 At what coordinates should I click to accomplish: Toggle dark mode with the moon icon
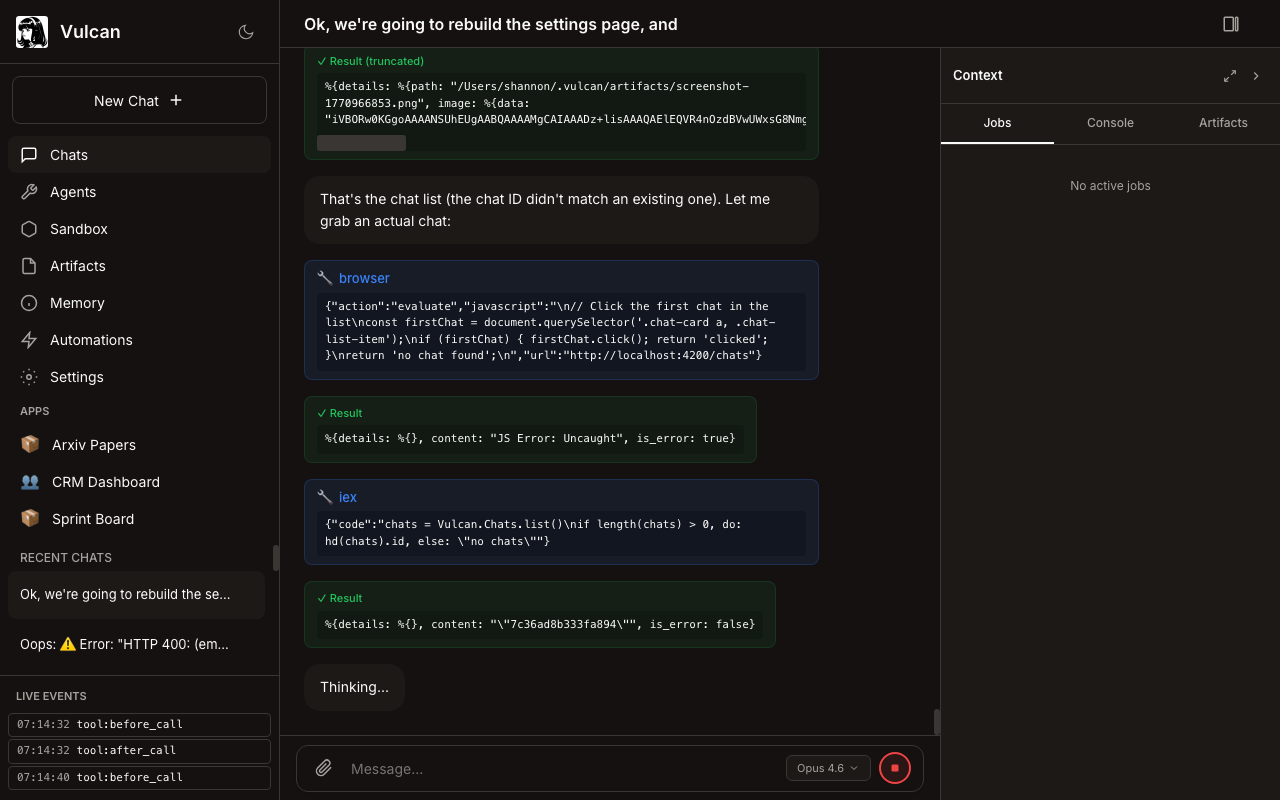point(246,32)
